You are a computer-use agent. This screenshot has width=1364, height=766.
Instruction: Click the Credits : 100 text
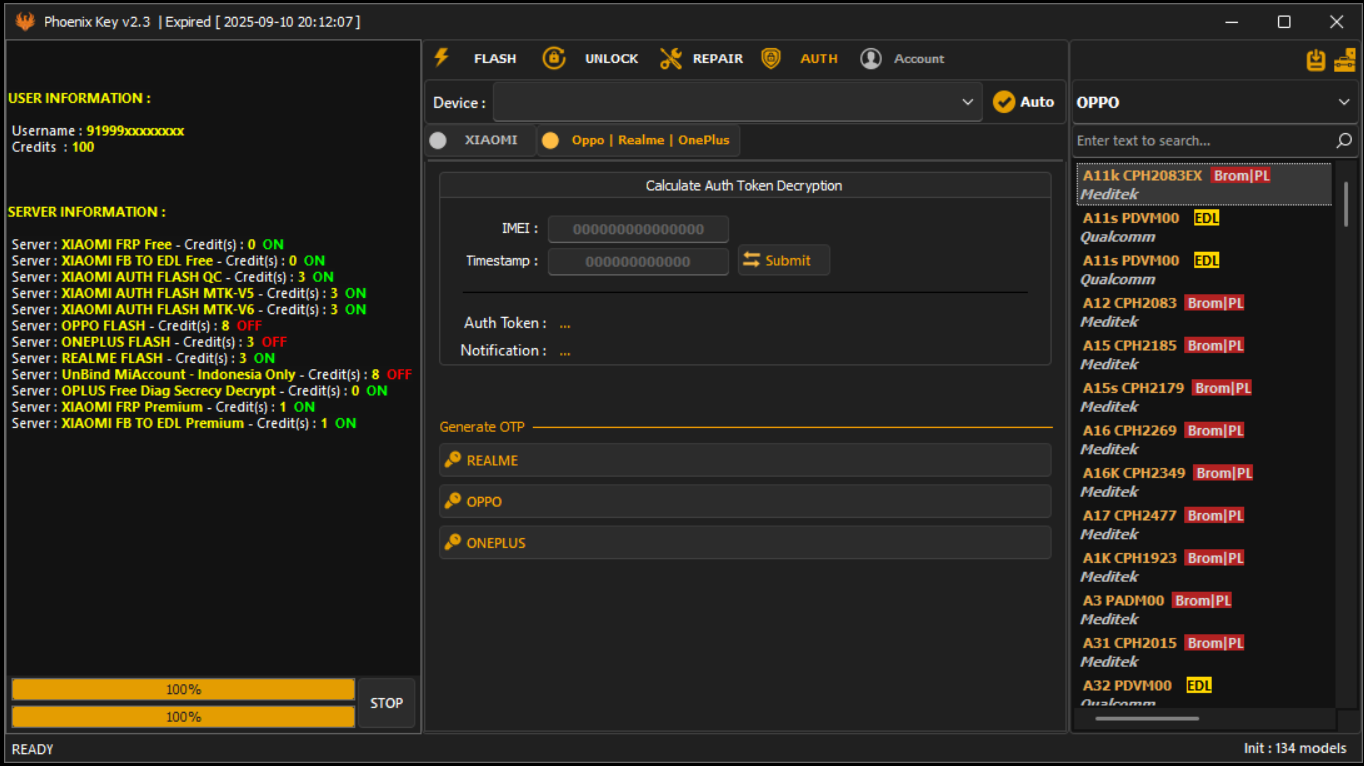coord(53,147)
